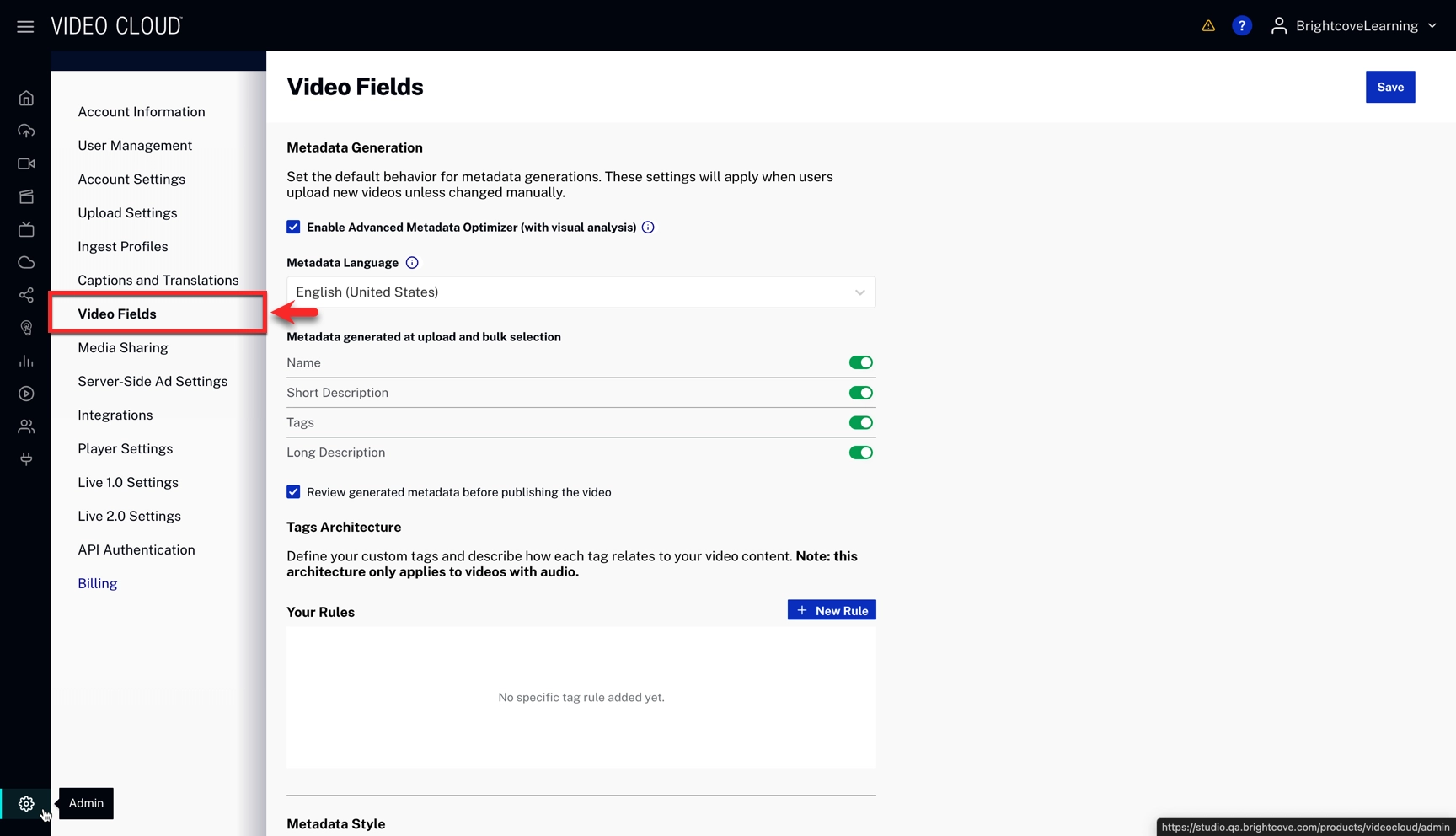Add a New Rule for tags

[832, 610]
